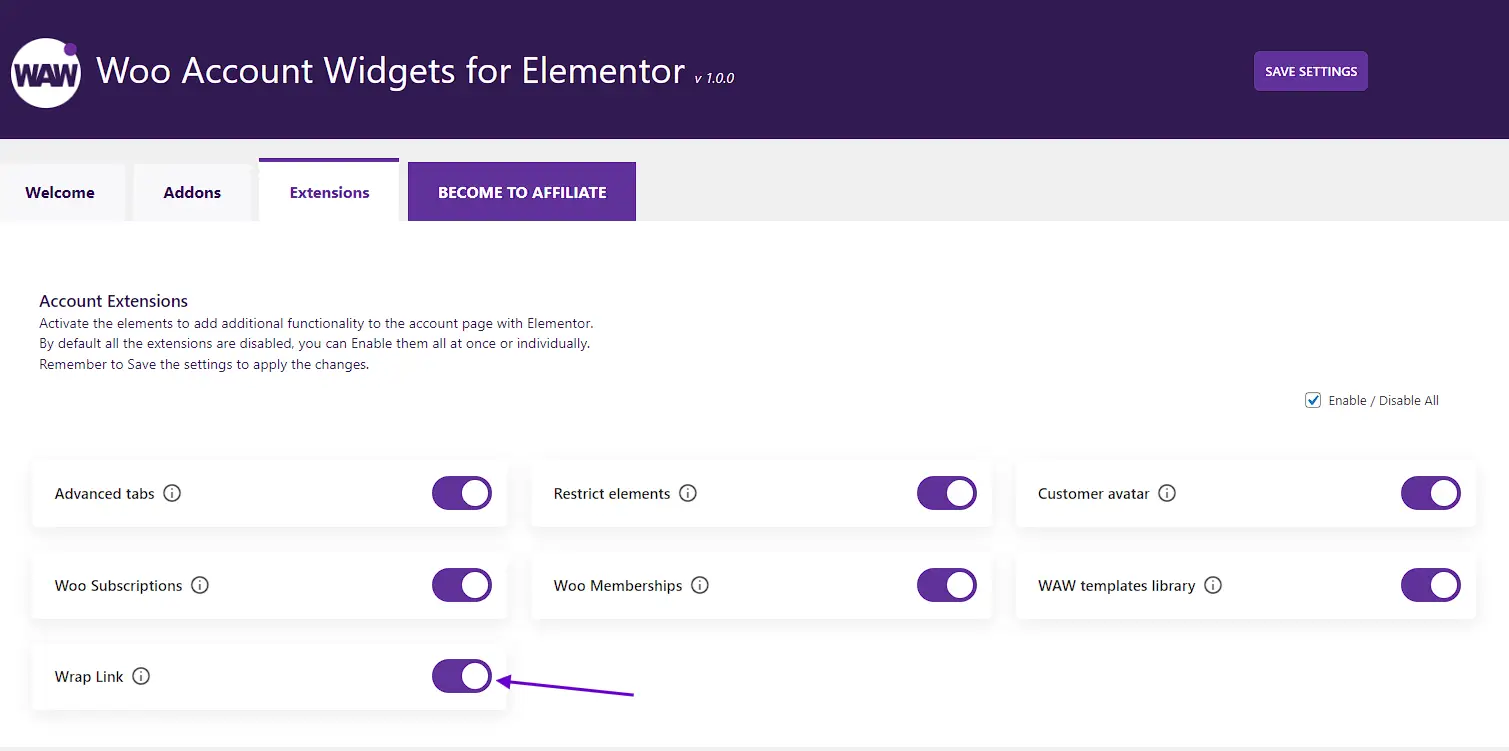Switch to the Welcome tab

click(60, 192)
